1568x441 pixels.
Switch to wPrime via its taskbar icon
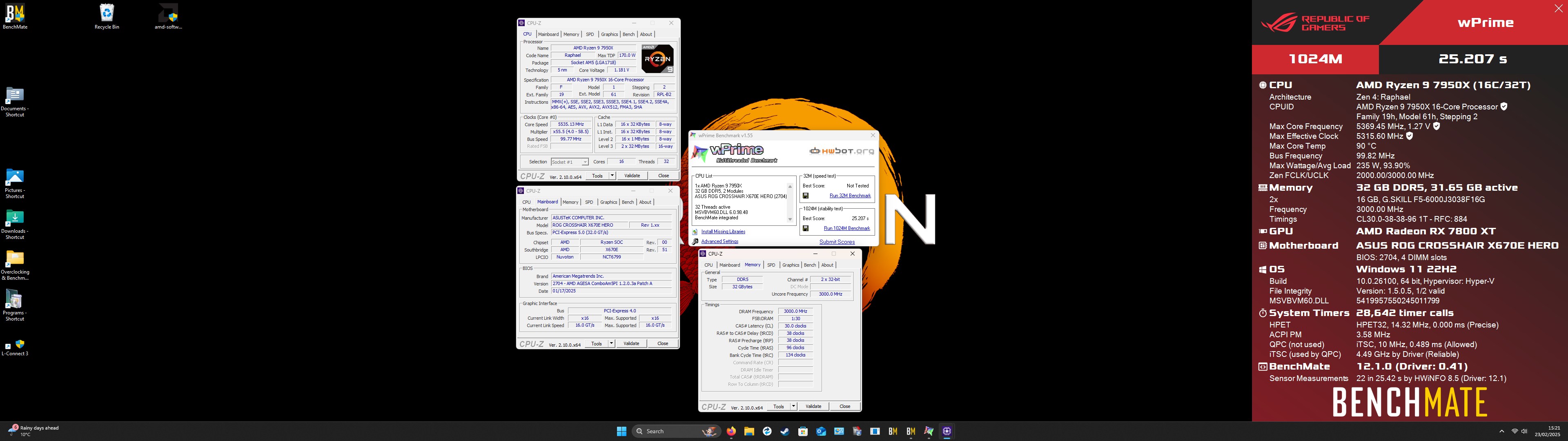tap(929, 431)
